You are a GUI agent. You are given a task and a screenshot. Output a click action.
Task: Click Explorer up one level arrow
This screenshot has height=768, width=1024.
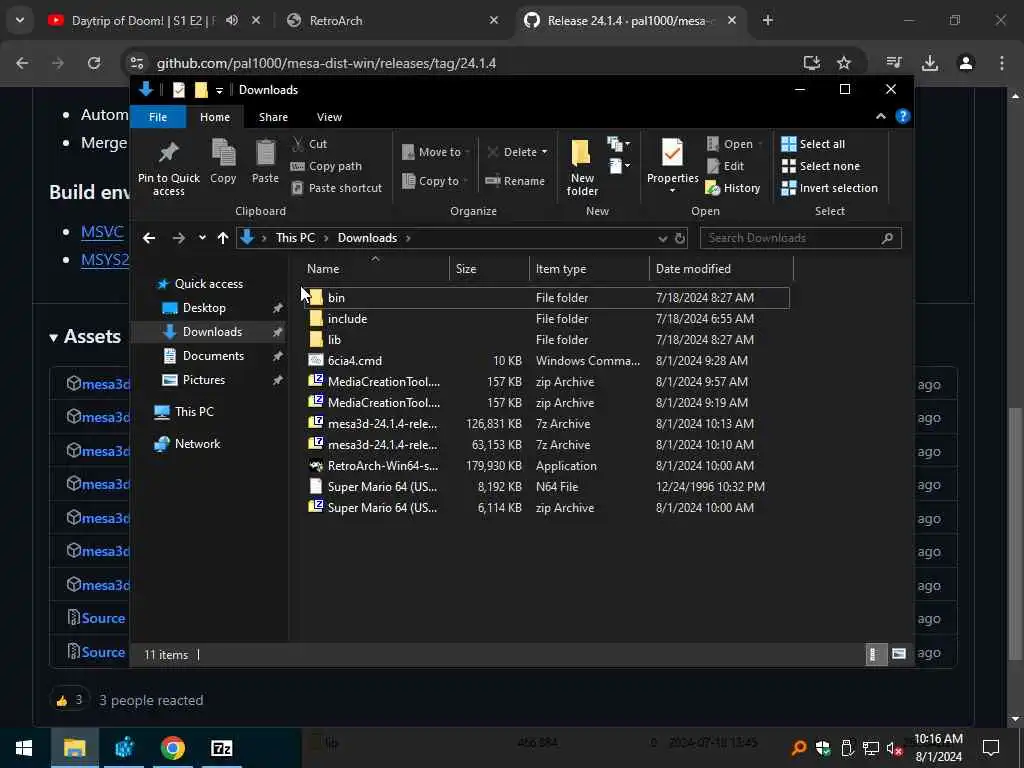[x=223, y=238]
